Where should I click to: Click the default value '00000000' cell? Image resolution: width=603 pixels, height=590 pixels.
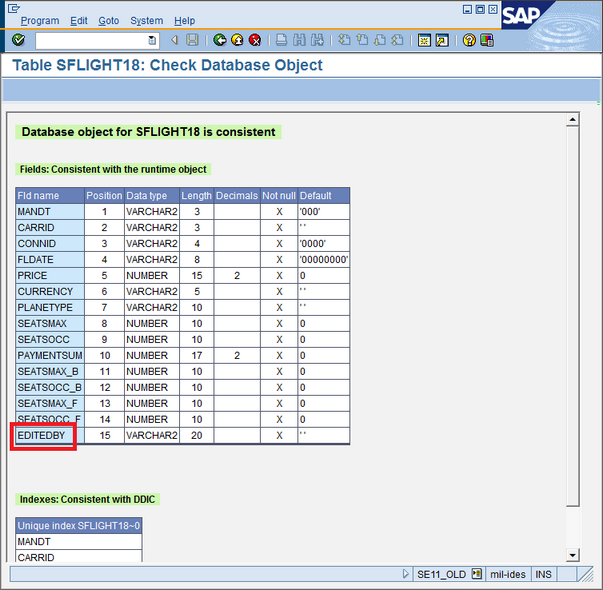(x=323, y=259)
